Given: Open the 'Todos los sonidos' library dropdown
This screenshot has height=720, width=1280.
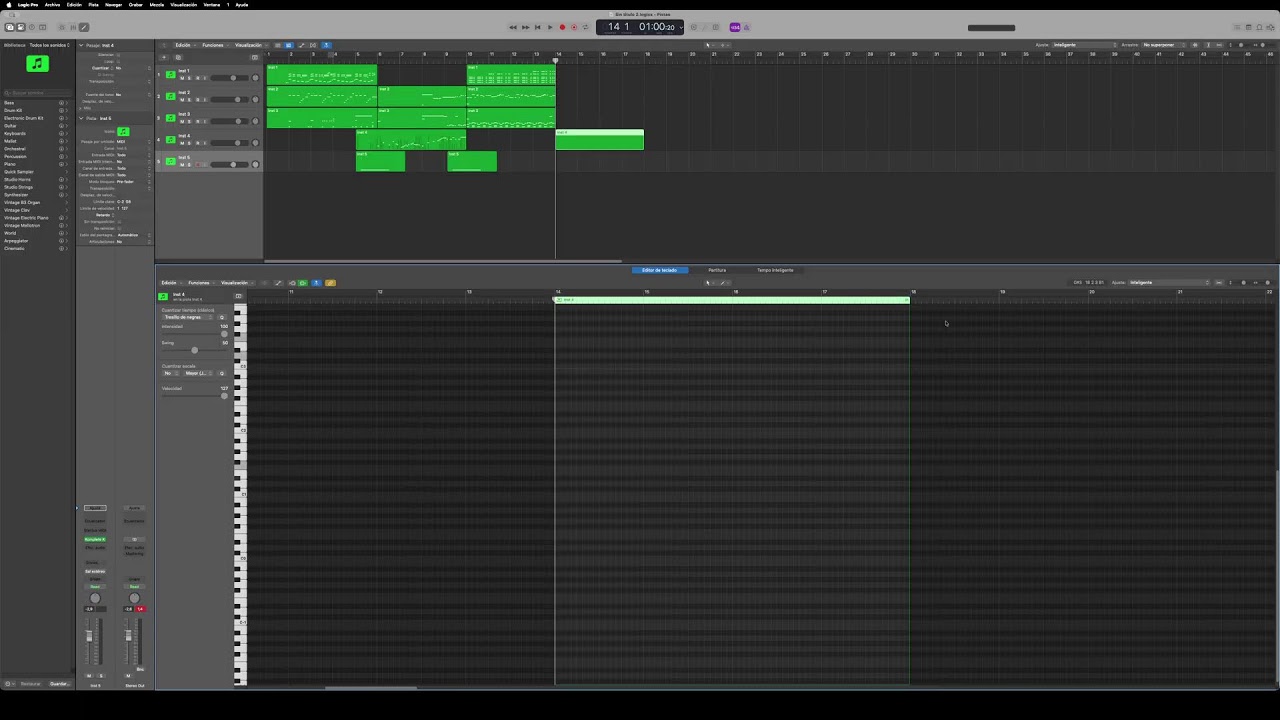Looking at the screenshot, I should pyautogui.click(x=50, y=45).
